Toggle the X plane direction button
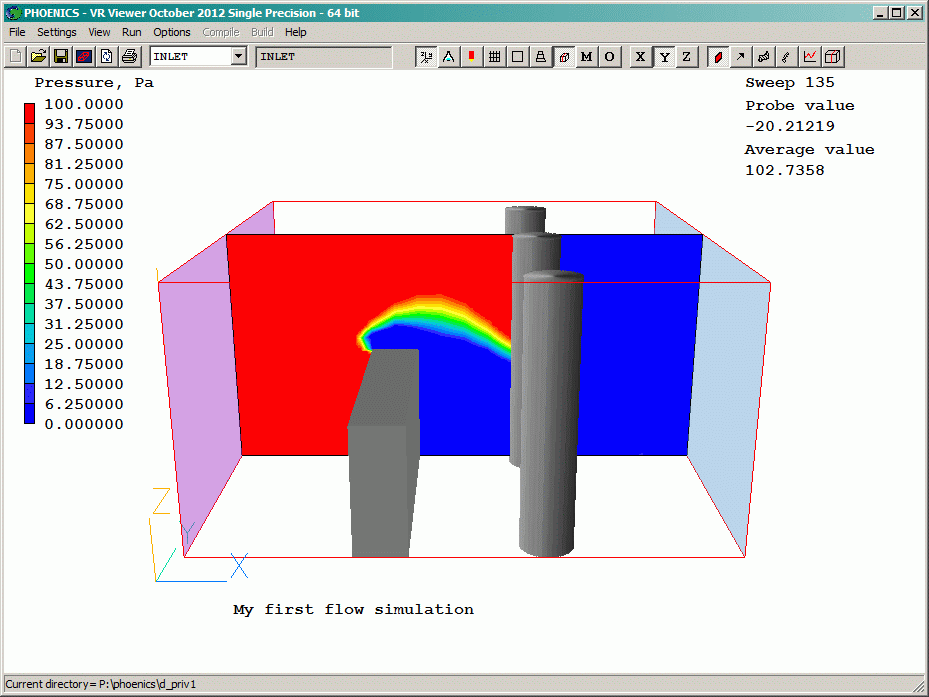The width and height of the screenshot is (929, 697). tap(640, 57)
